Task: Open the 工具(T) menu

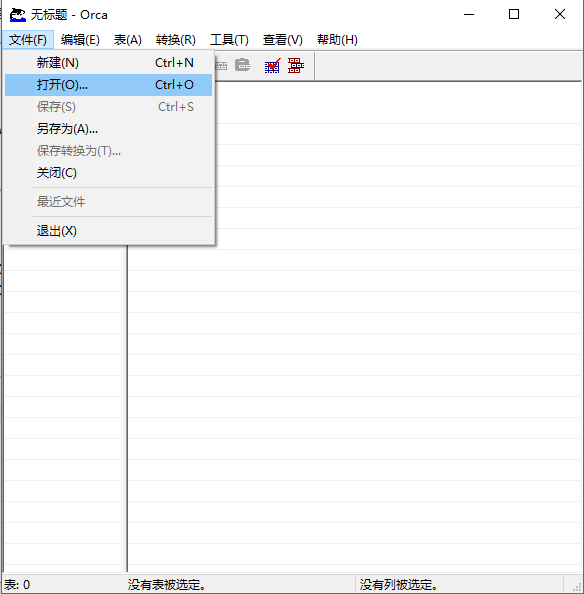Action: tap(229, 40)
